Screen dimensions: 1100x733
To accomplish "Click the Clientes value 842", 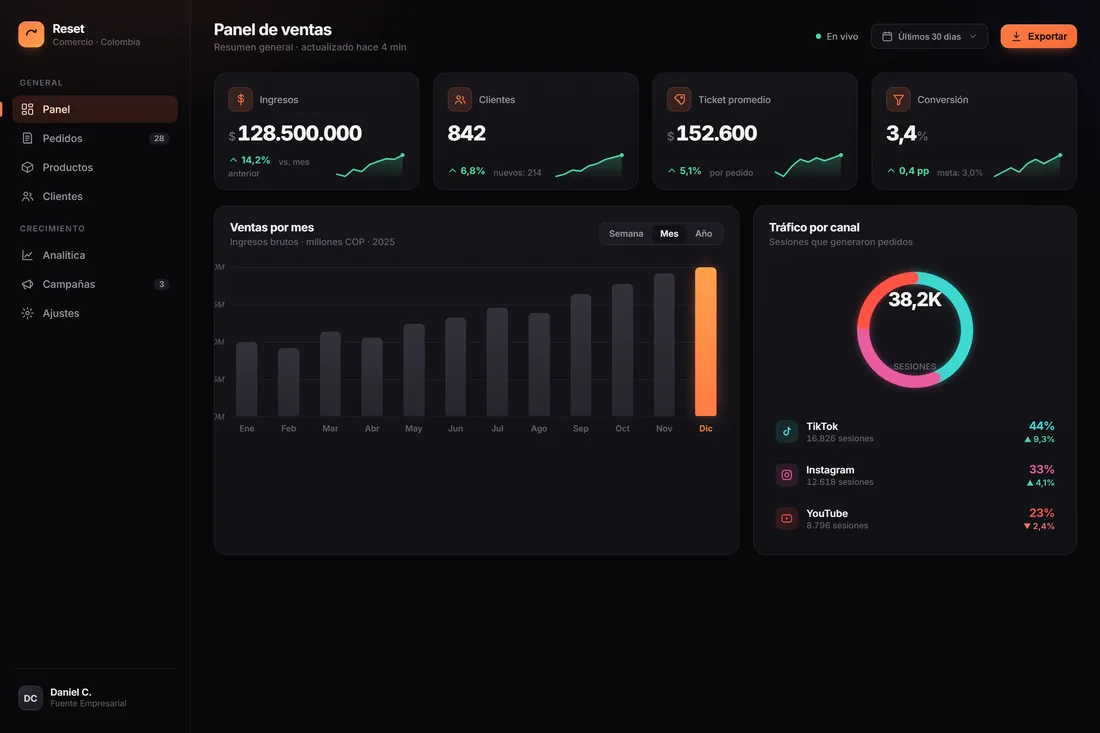I will [467, 133].
